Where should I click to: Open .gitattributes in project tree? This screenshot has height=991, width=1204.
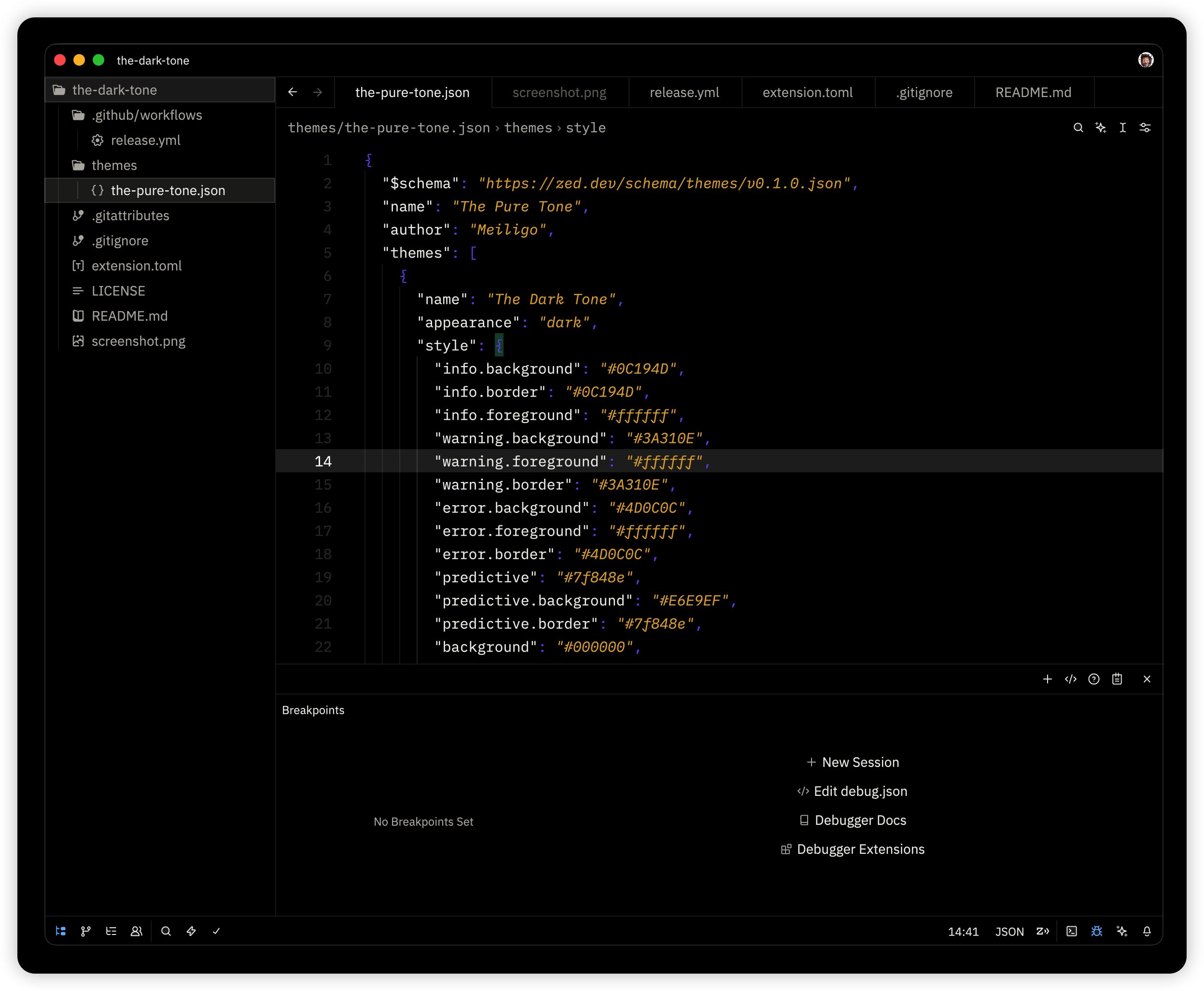click(160, 215)
